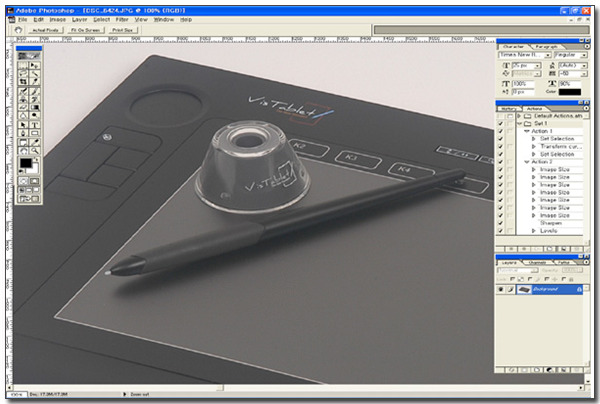The image size is (600, 404).
Task: Click the Print Size button
Action: (122, 30)
